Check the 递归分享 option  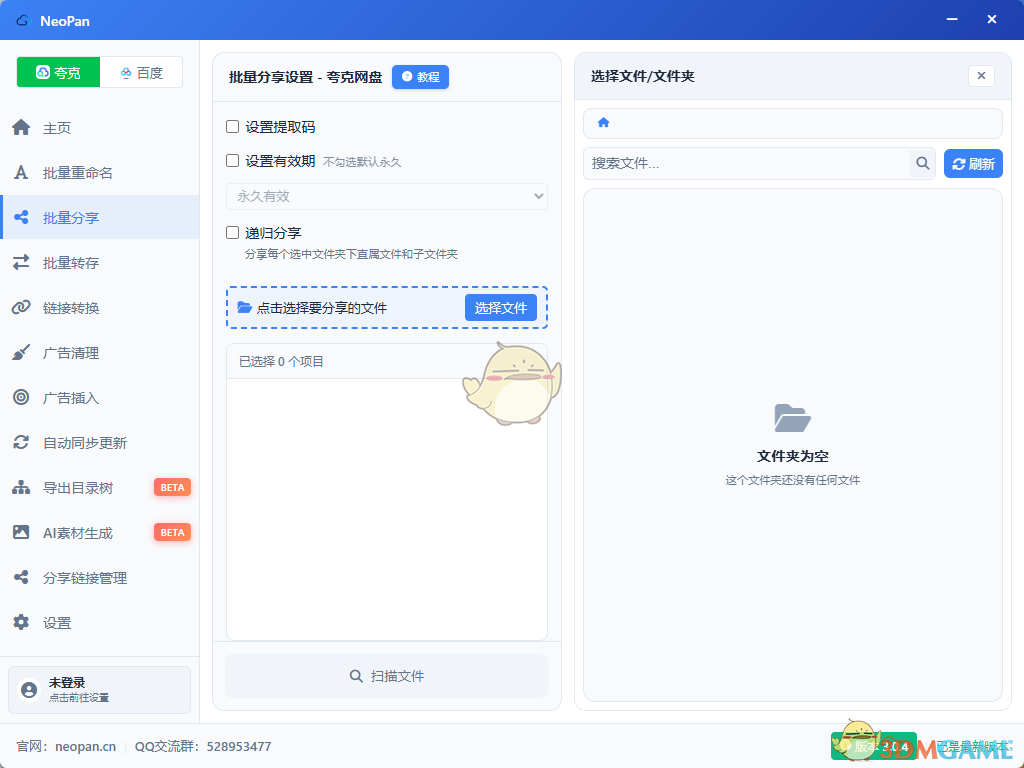coord(233,233)
